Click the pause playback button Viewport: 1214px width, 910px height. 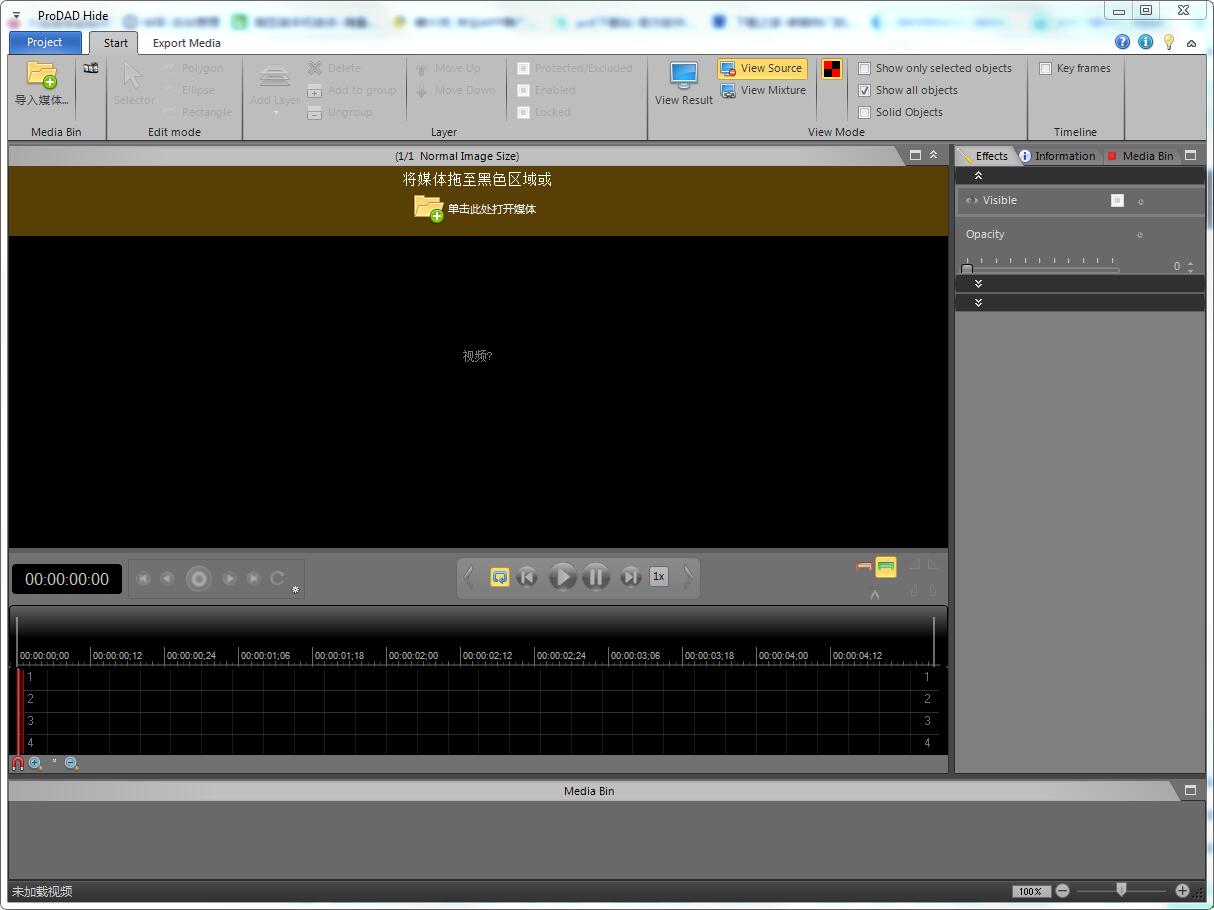(596, 577)
